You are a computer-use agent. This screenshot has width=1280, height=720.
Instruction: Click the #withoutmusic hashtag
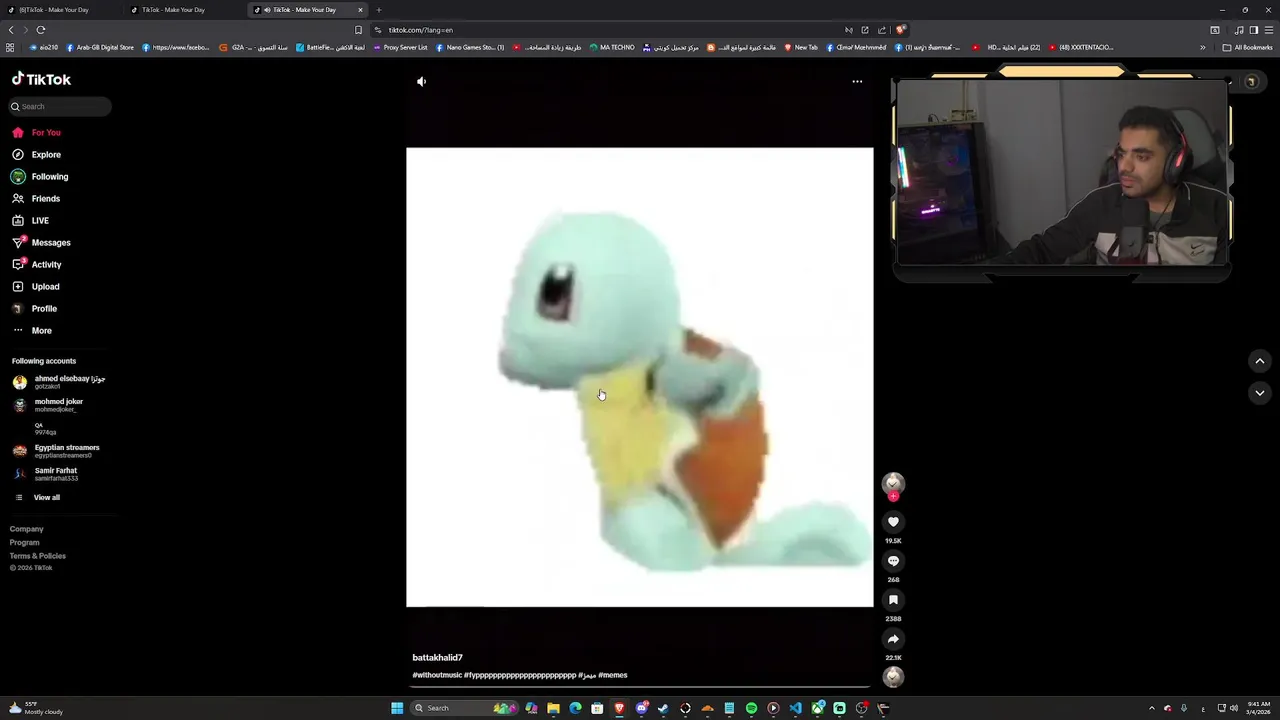pos(437,675)
